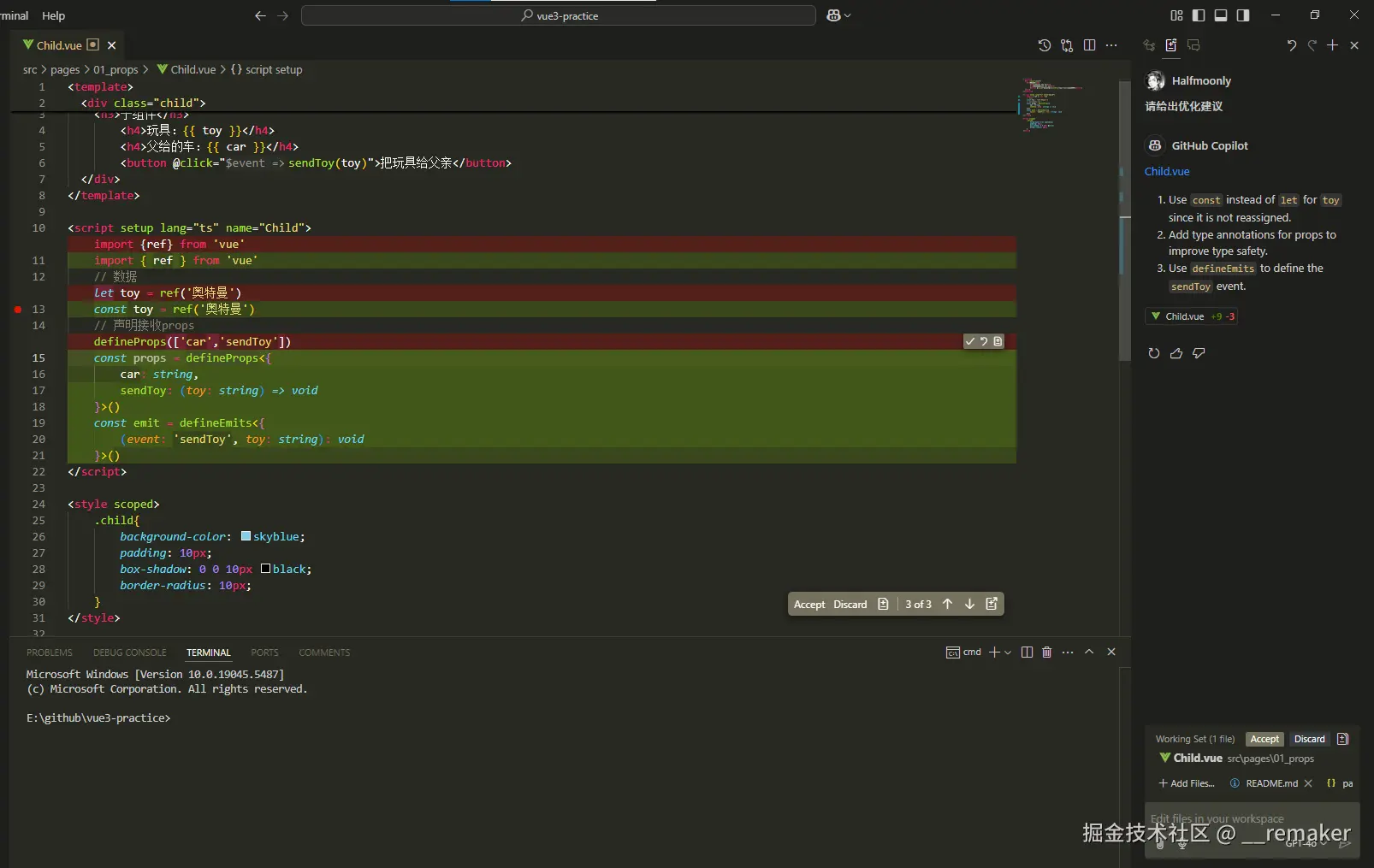Maximize terminal panel with chevron up
Screen dimensions: 1374x868
coord(1089,652)
